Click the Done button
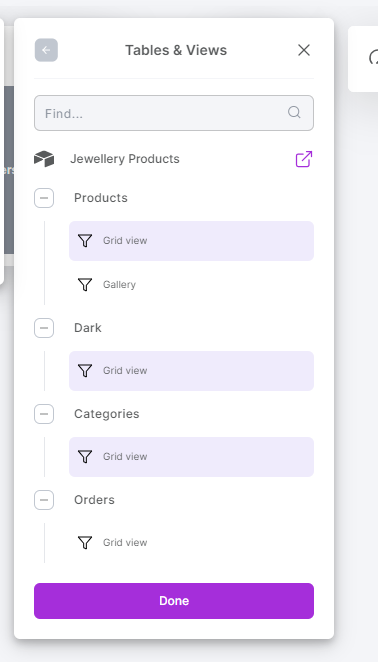Screen dimensions: 378x662 tap(174, 601)
